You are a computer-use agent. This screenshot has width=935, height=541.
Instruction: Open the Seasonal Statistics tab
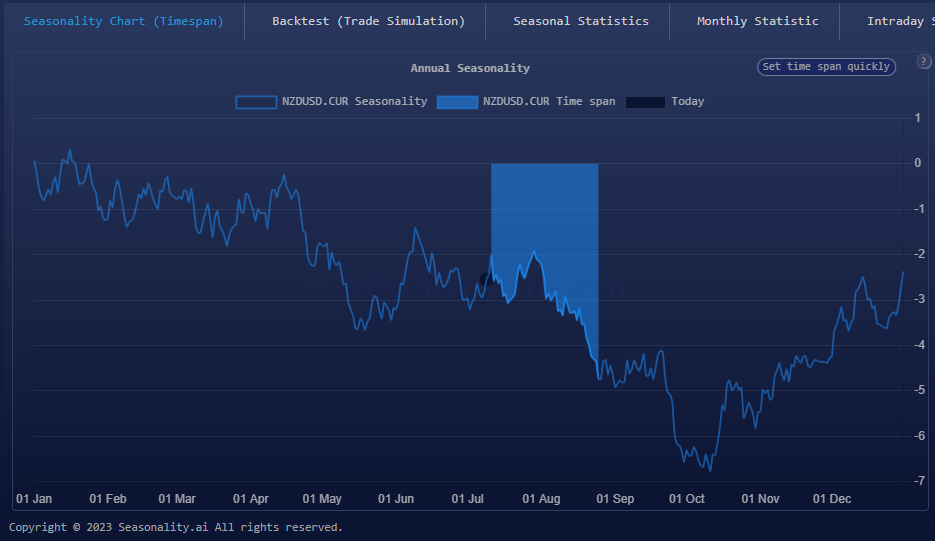pyautogui.click(x=580, y=21)
